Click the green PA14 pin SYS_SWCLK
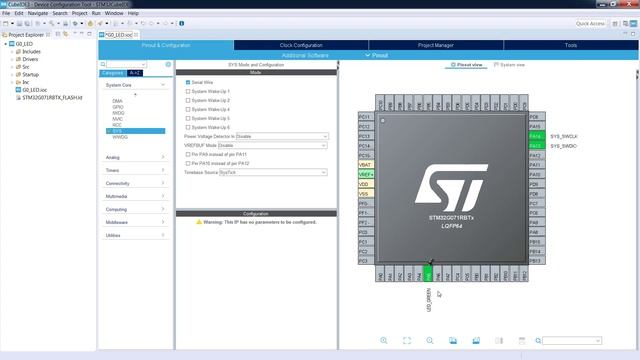The image size is (640, 360). [x=536, y=136]
